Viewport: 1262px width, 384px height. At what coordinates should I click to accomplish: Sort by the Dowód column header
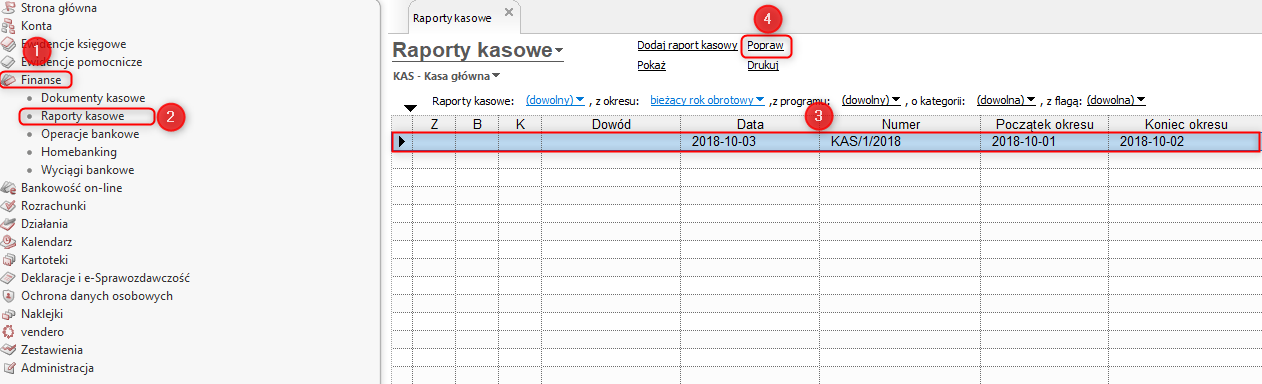point(611,124)
